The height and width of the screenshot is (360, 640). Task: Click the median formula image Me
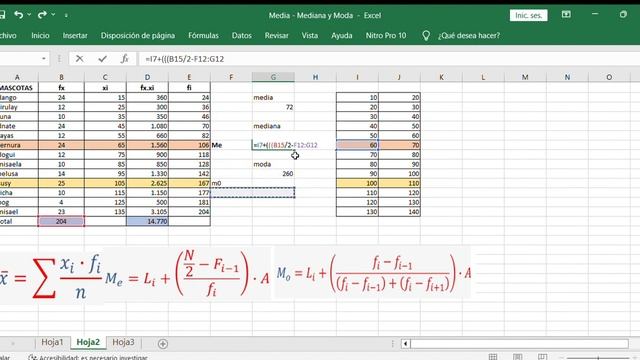(x=187, y=274)
